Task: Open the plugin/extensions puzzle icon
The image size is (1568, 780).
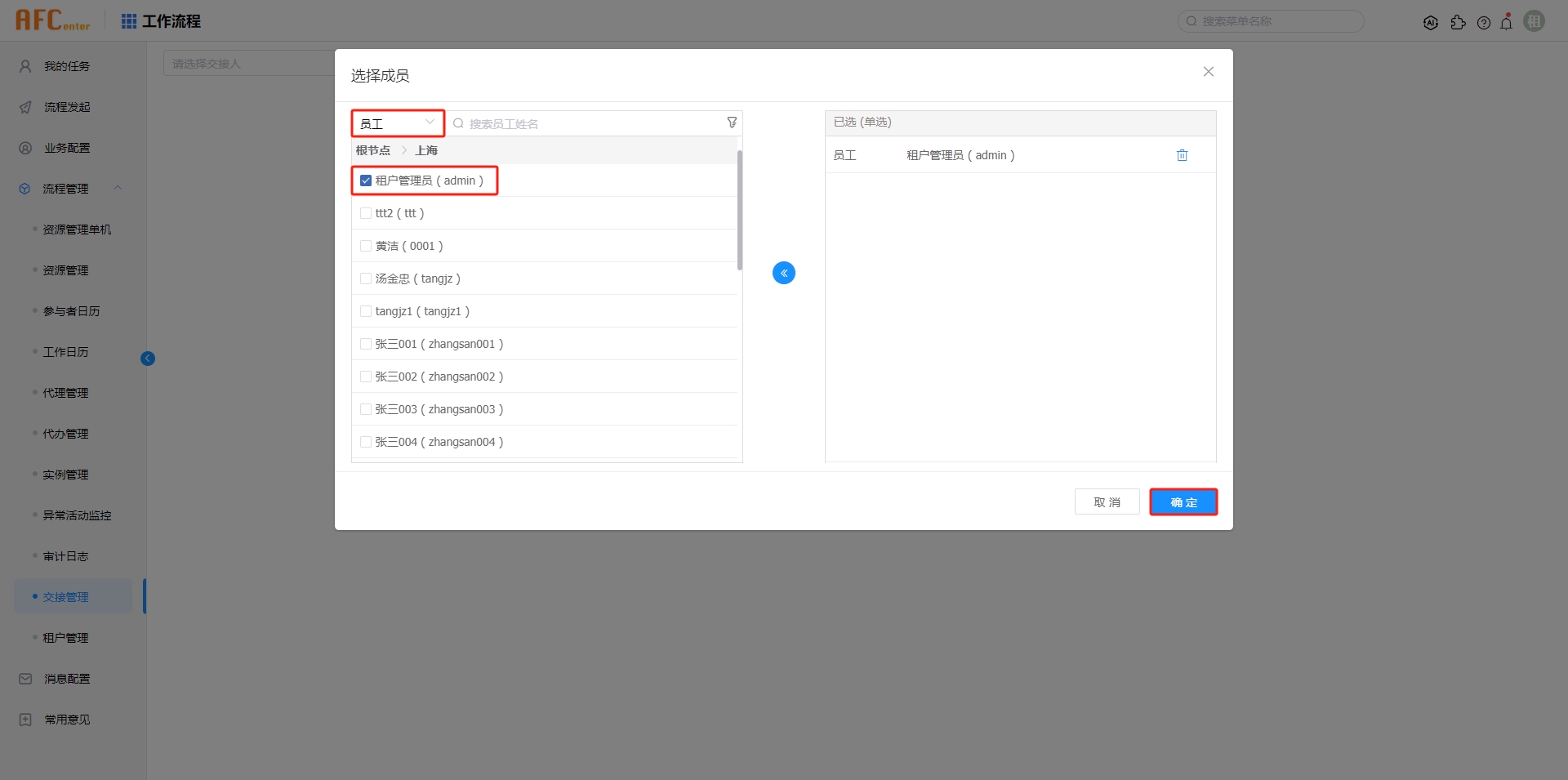Action: (1459, 22)
